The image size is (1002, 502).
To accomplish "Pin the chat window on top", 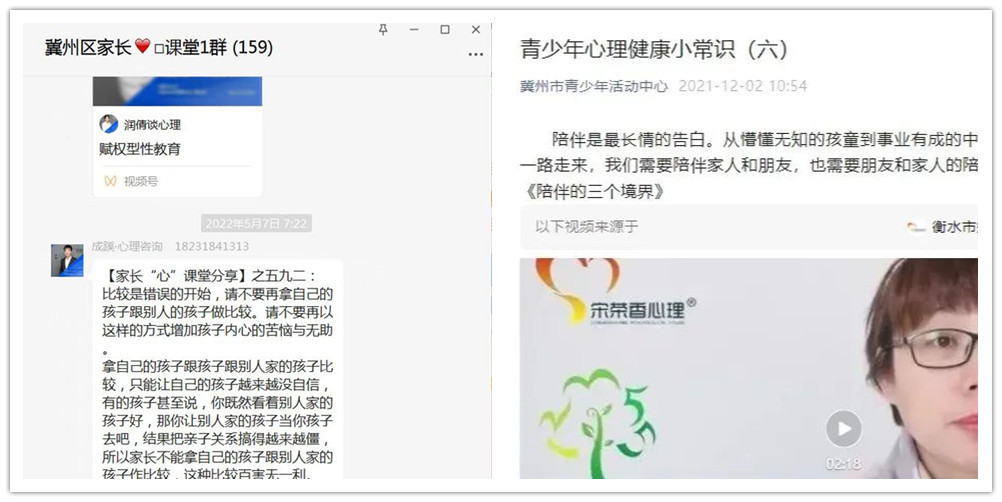I will [383, 30].
